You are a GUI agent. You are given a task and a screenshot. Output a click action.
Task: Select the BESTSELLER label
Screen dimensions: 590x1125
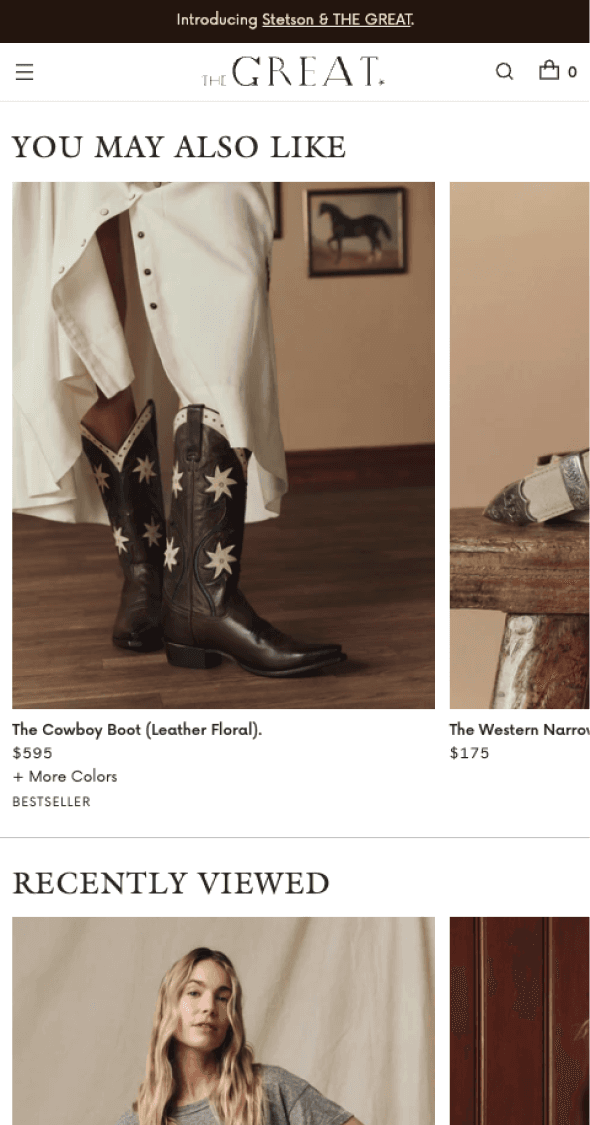click(52, 801)
